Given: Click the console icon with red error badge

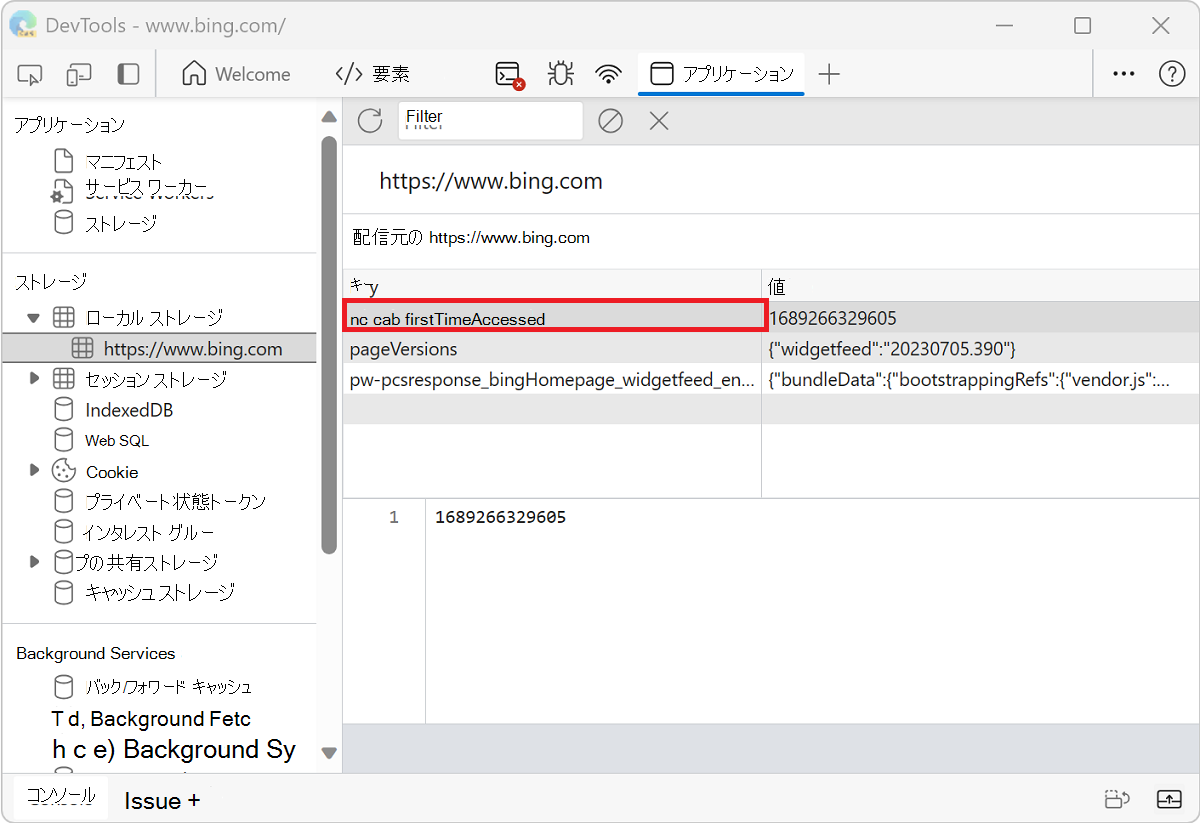Looking at the screenshot, I should (506, 73).
